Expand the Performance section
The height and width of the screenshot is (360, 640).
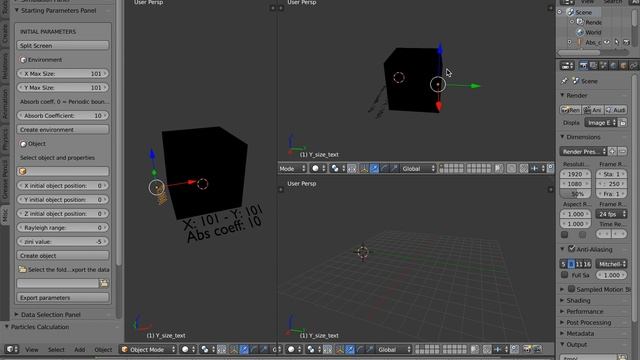pyautogui.click(x=562, y=311)
